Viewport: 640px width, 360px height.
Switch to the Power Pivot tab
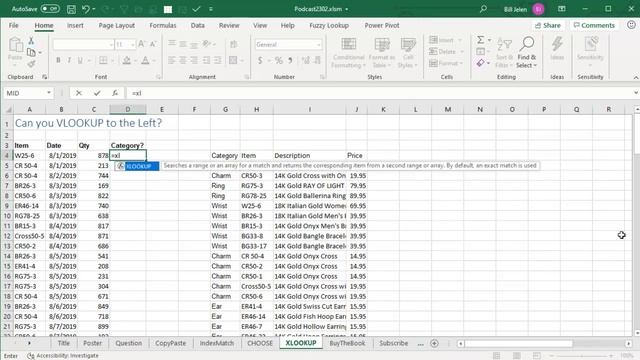tap(382, 25)
